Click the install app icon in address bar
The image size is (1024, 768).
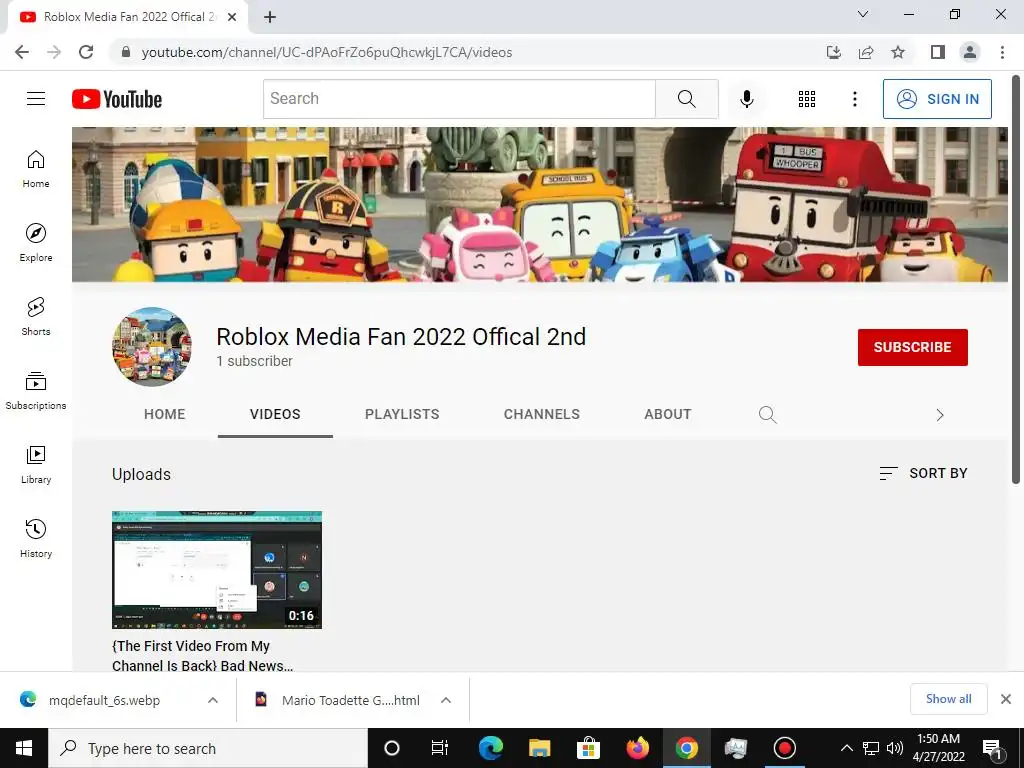click(833, 52)
